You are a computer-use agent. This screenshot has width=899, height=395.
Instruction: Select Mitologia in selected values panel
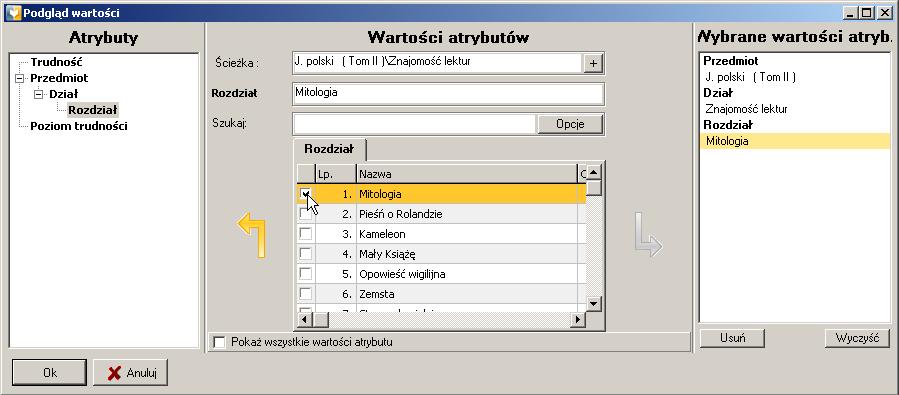point(795,141)
